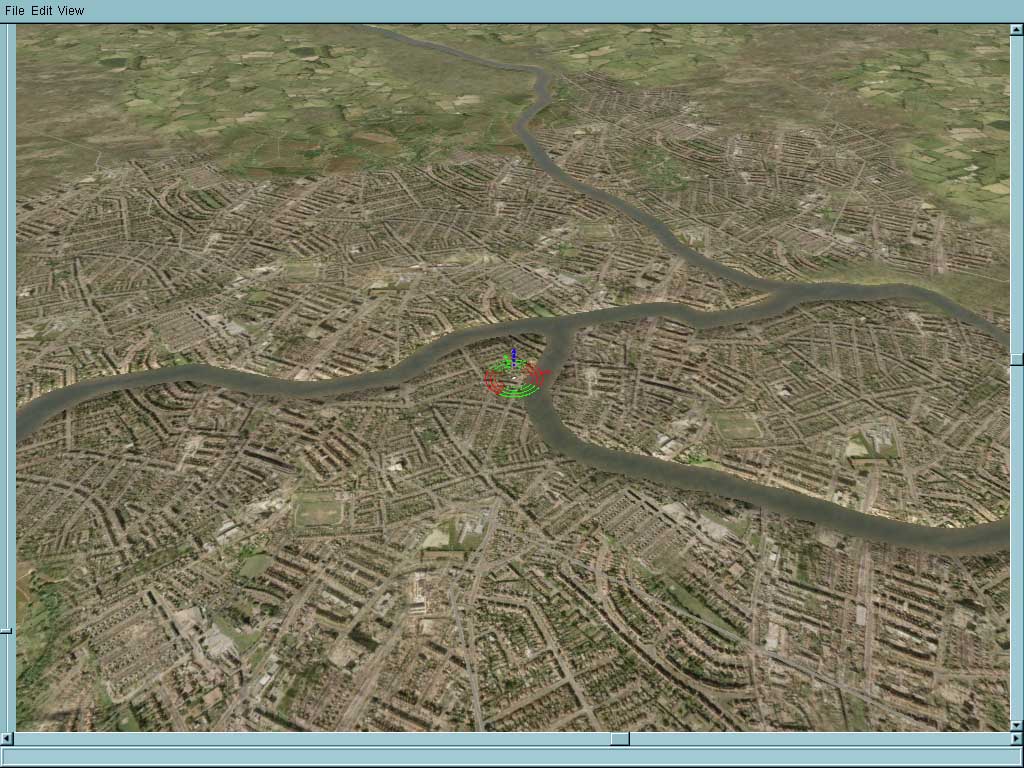Viewport: 1024px width, 768px height.
Task: Click the scroll-up arrow on the right scrollbar
Action: tap(1017, 30)
